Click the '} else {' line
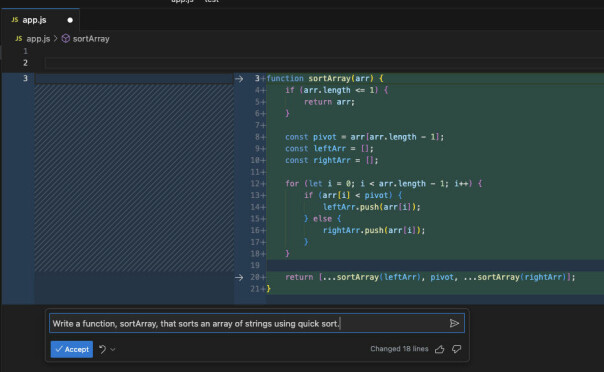 (x=322, y=219)
